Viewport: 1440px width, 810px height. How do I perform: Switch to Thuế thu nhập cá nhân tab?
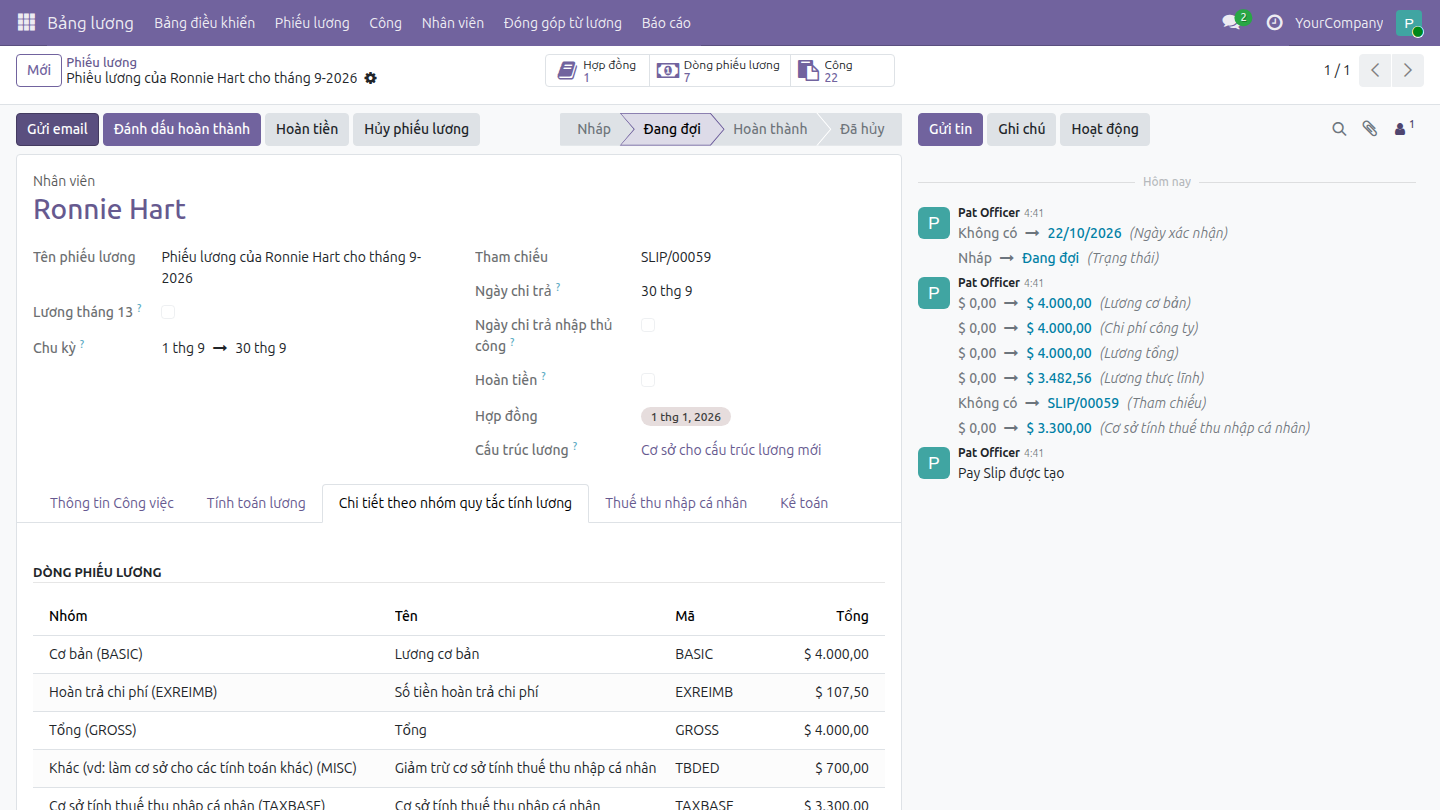point(676,503)
